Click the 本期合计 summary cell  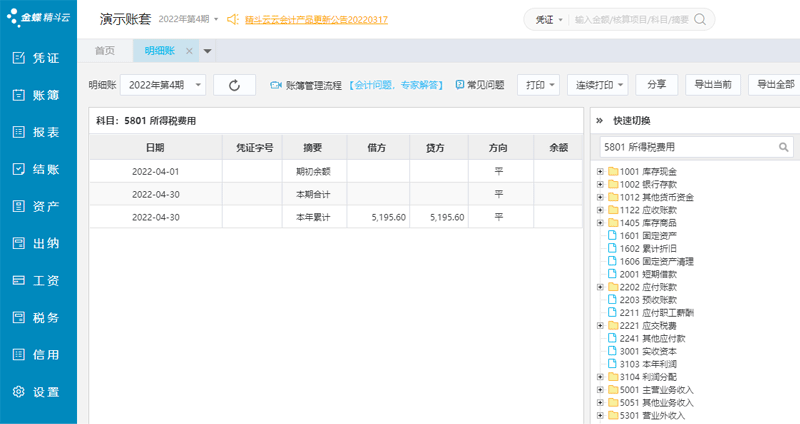313,194
